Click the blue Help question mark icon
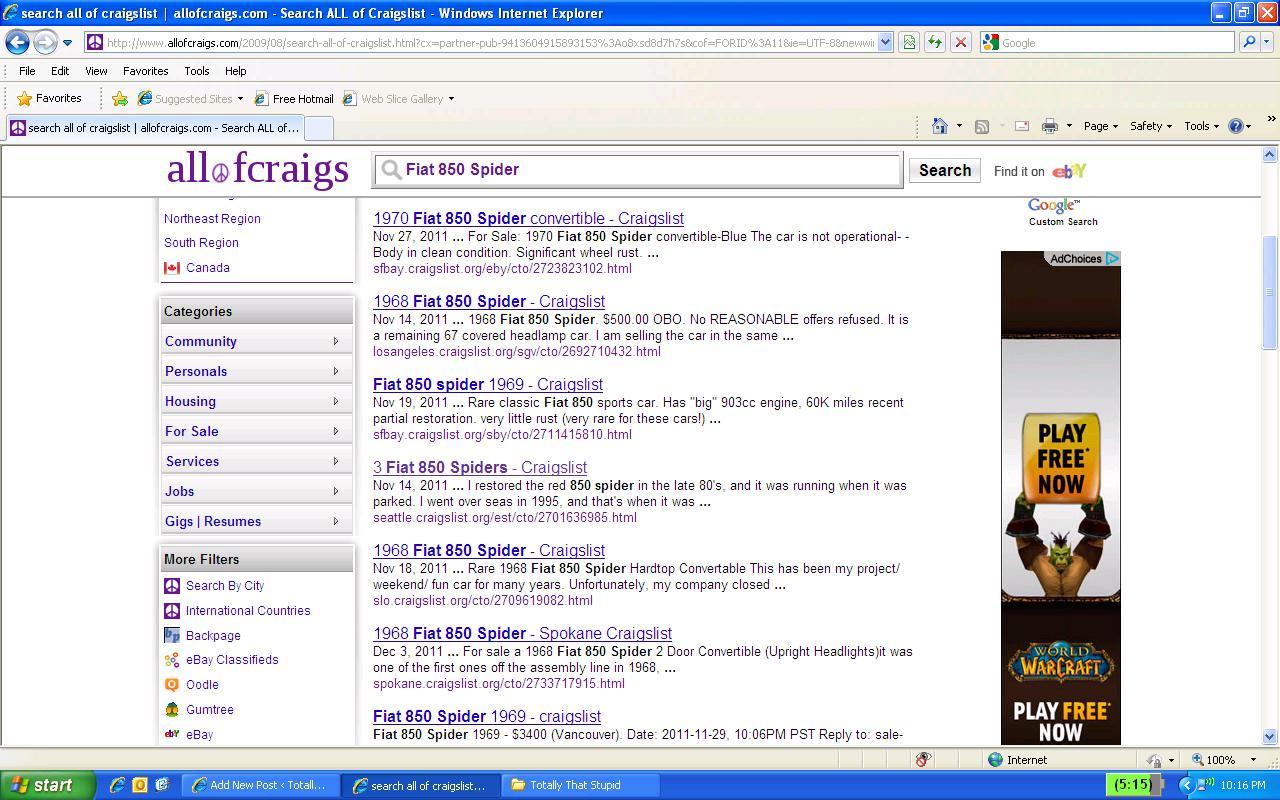Screen dimensions: 1280x800 (1236, 126)
